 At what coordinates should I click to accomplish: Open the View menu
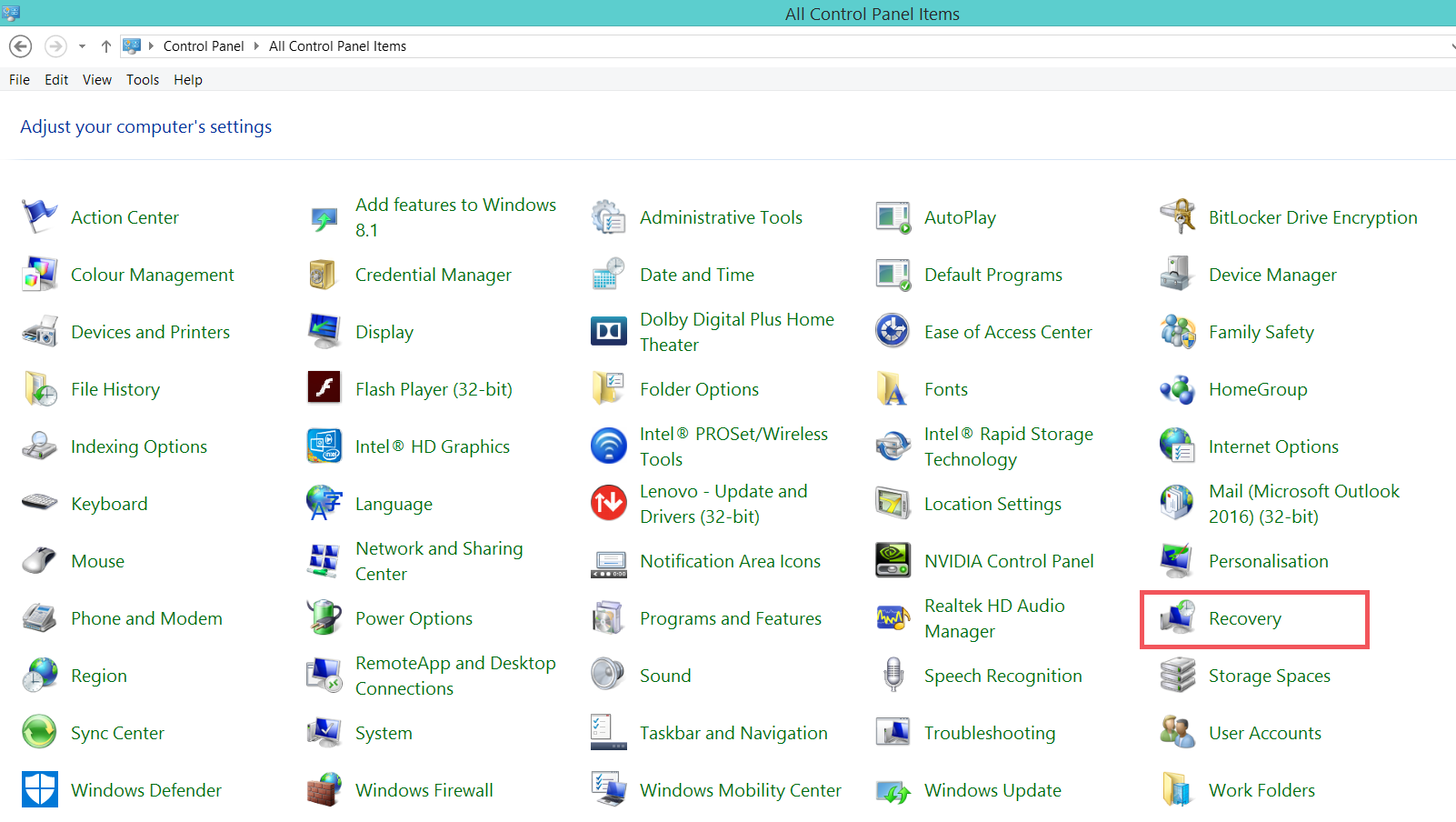pos(97,80)
